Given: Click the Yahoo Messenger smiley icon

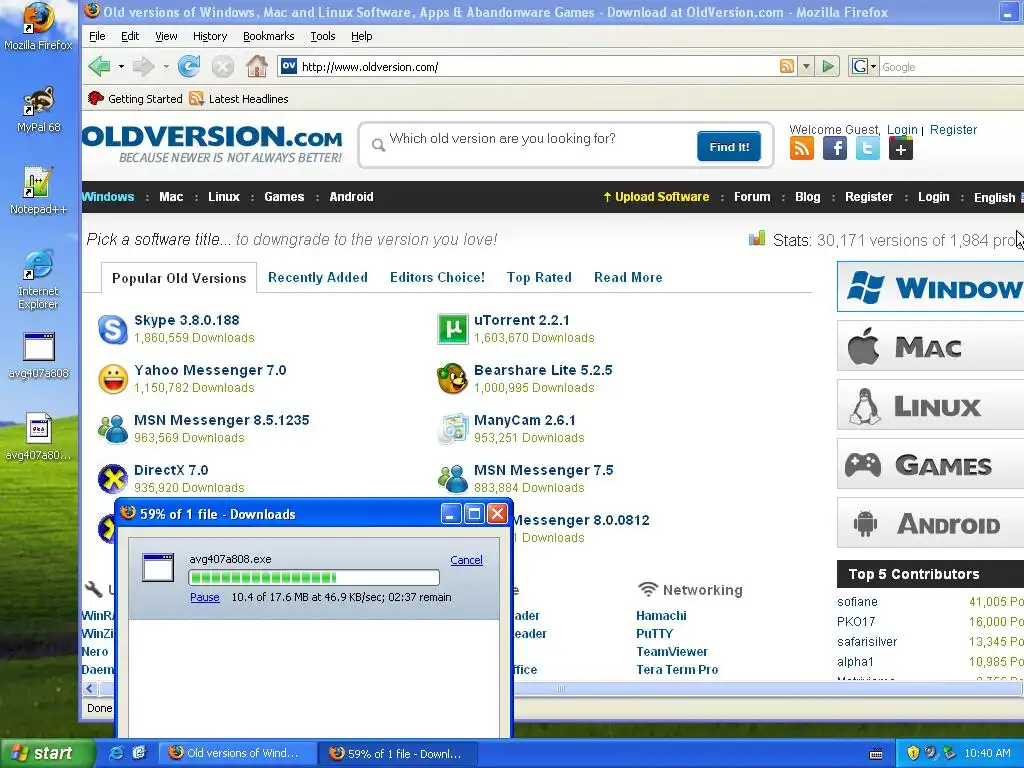Looking at the screenshot, I should pos(112,379).
